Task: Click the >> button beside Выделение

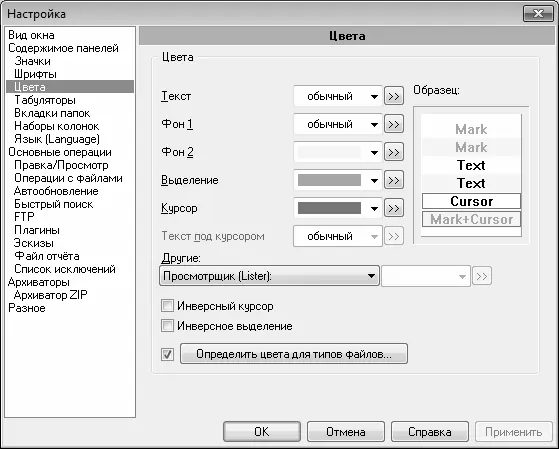Action: 394,180
